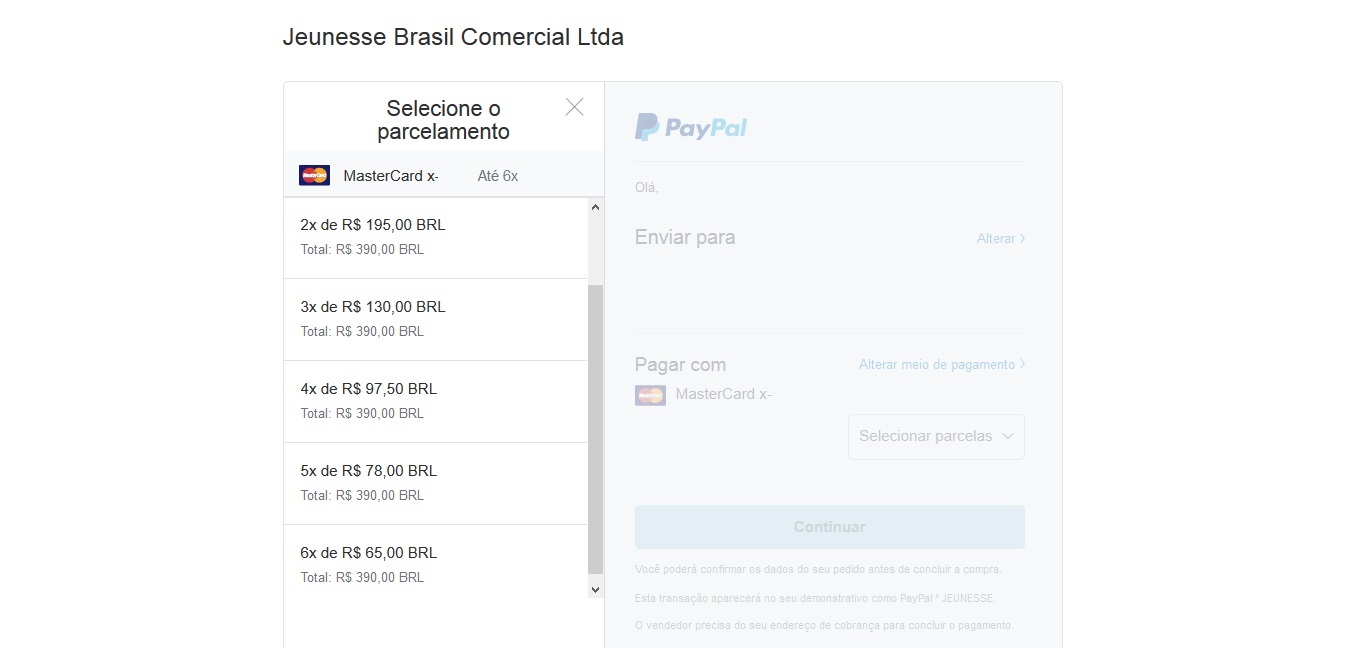The image size is (1346, 648).
Task: Click the installment list scrollbar thumb
Action: point(596,430)
